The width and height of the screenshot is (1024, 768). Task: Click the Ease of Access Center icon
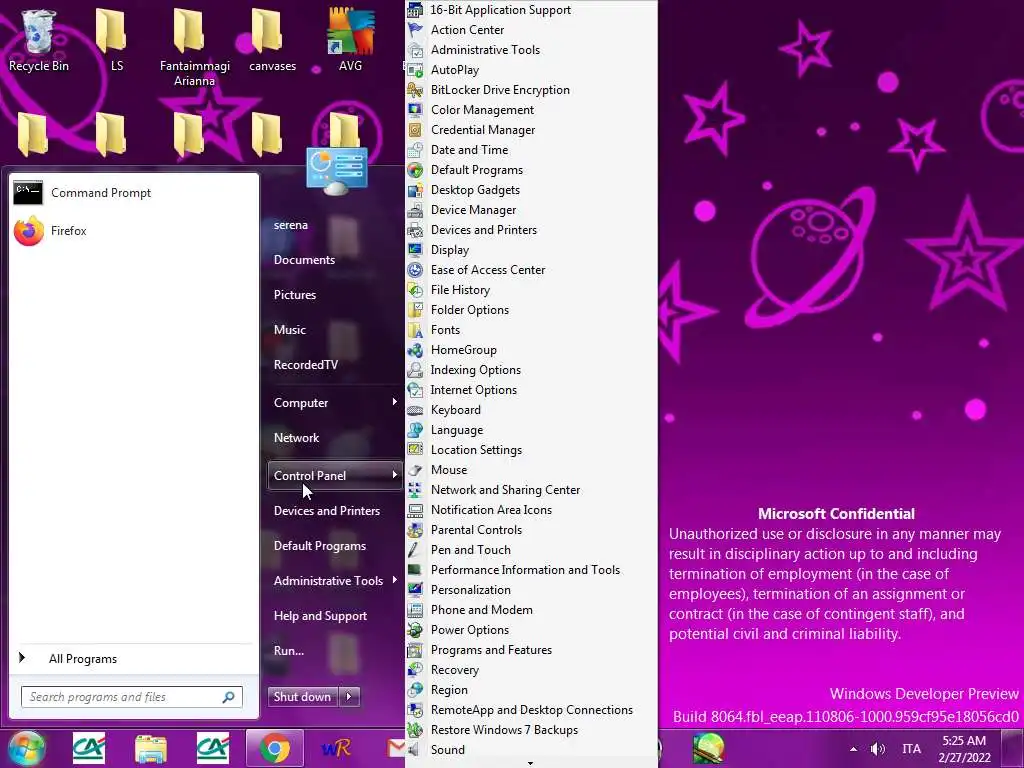tap(415, 270)
